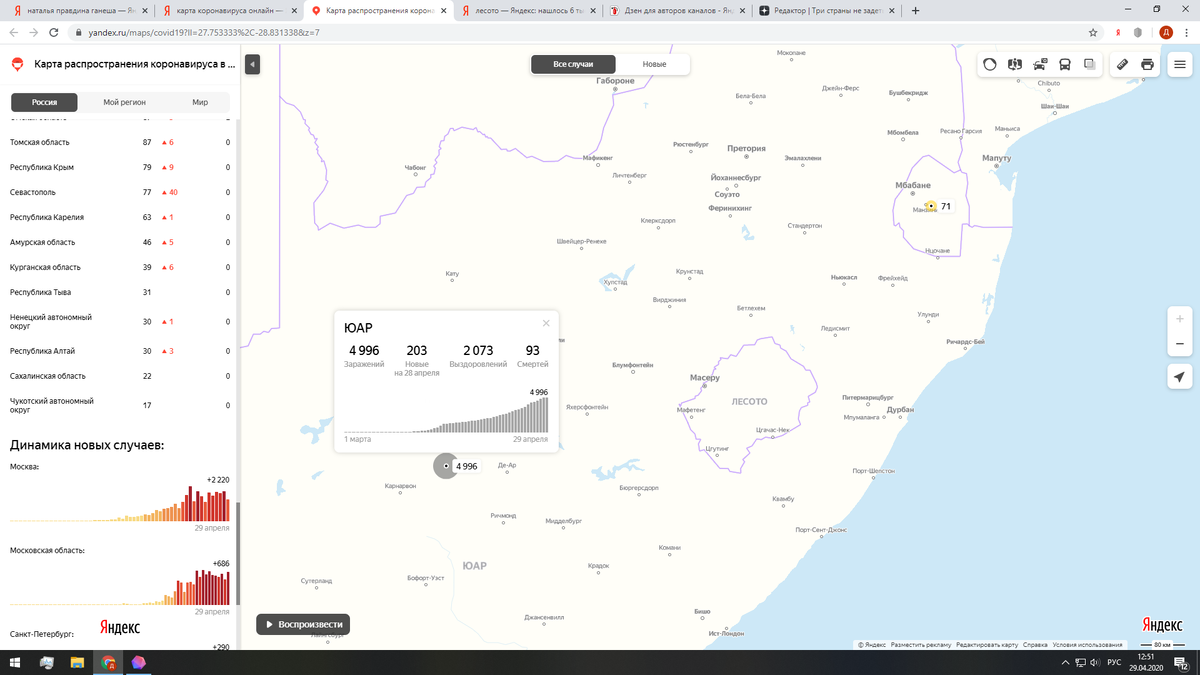Select the Россия tab

pos(44,102)
